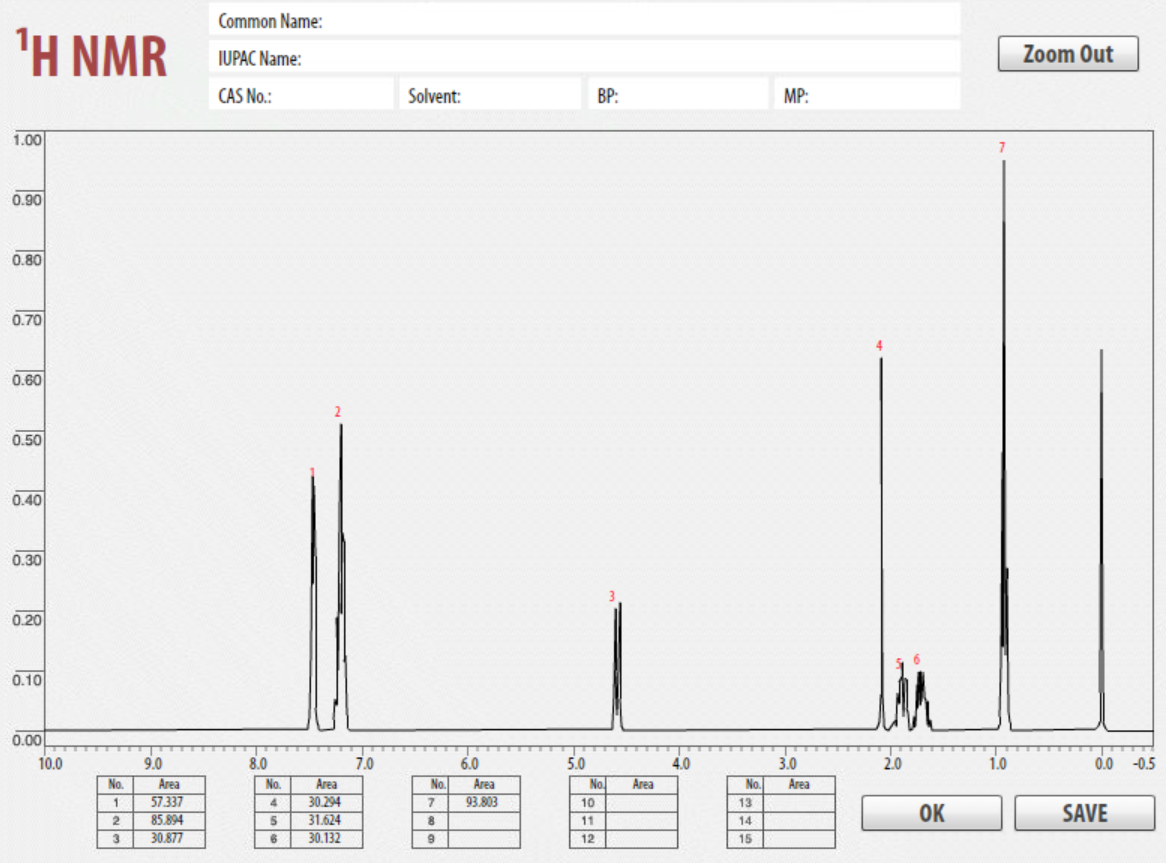This screenshot has height=863, width=1166.
Task: Click the Zoom Out button
Action: pyautogui.click(x=1070, y=53)
